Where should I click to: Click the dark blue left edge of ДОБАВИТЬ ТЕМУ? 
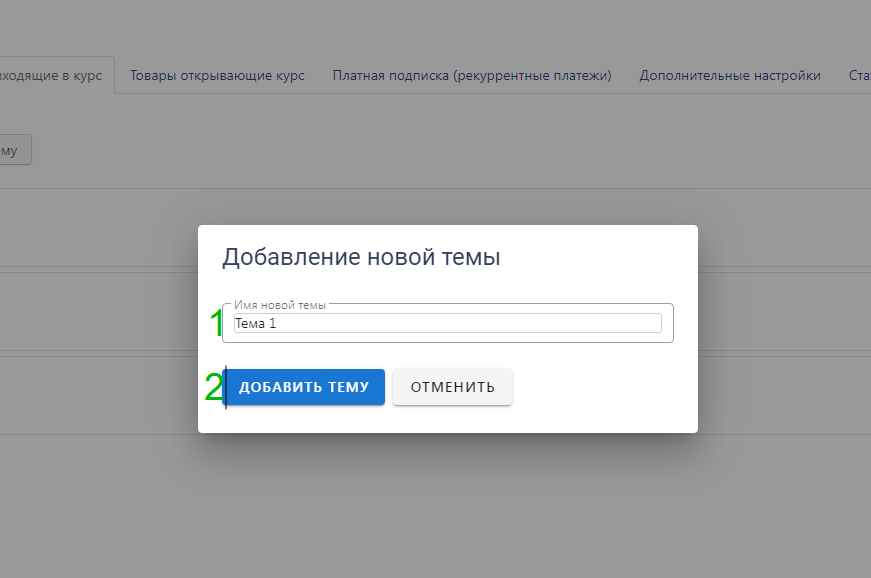tap(226, 387)
